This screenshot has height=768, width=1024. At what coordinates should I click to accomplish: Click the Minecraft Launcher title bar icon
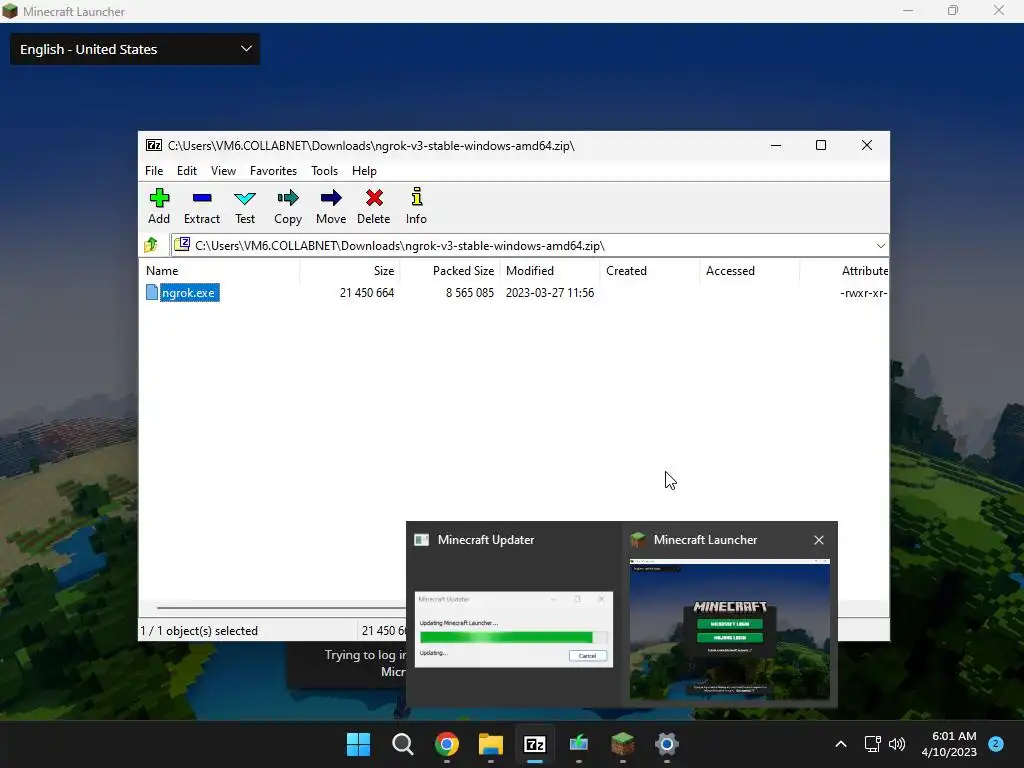click(10, 11)
